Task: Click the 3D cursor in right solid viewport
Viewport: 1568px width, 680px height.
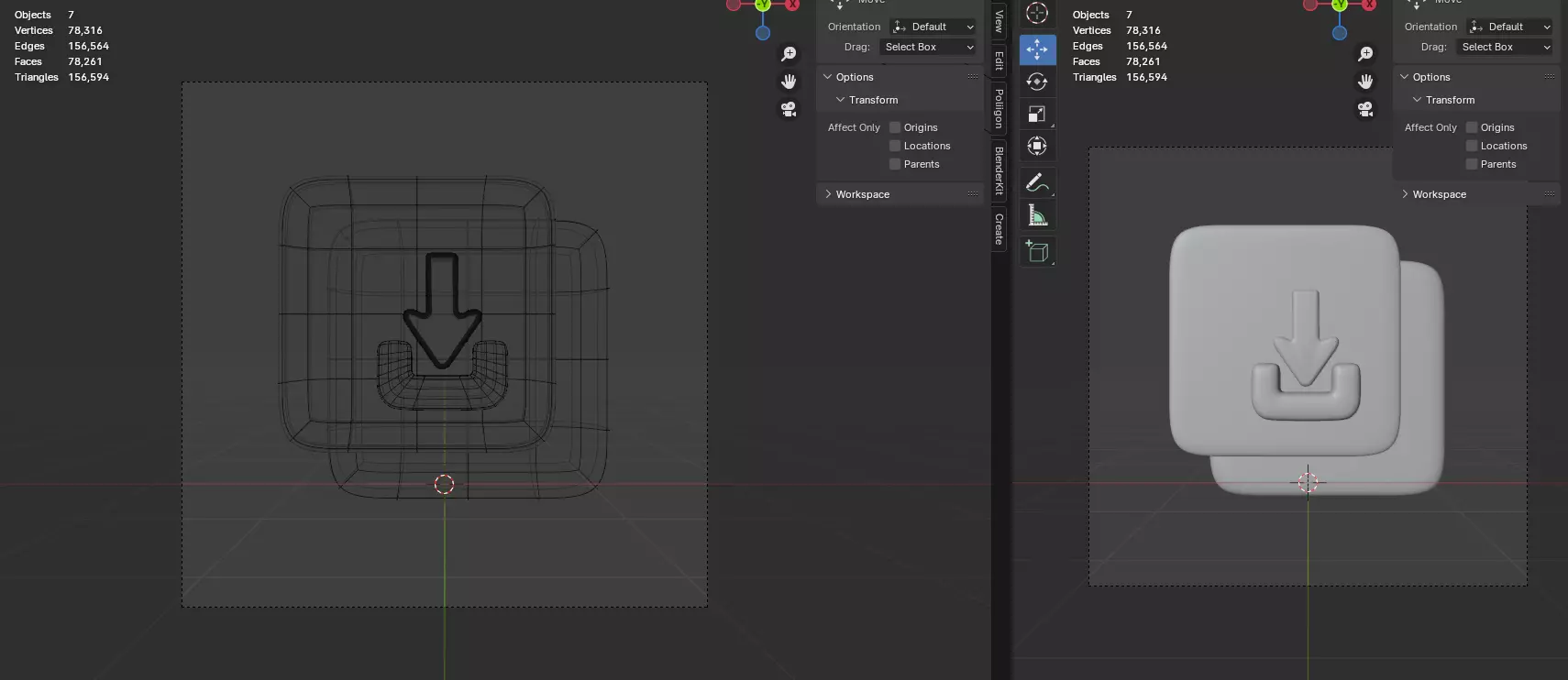Action: click(1308, 482)
